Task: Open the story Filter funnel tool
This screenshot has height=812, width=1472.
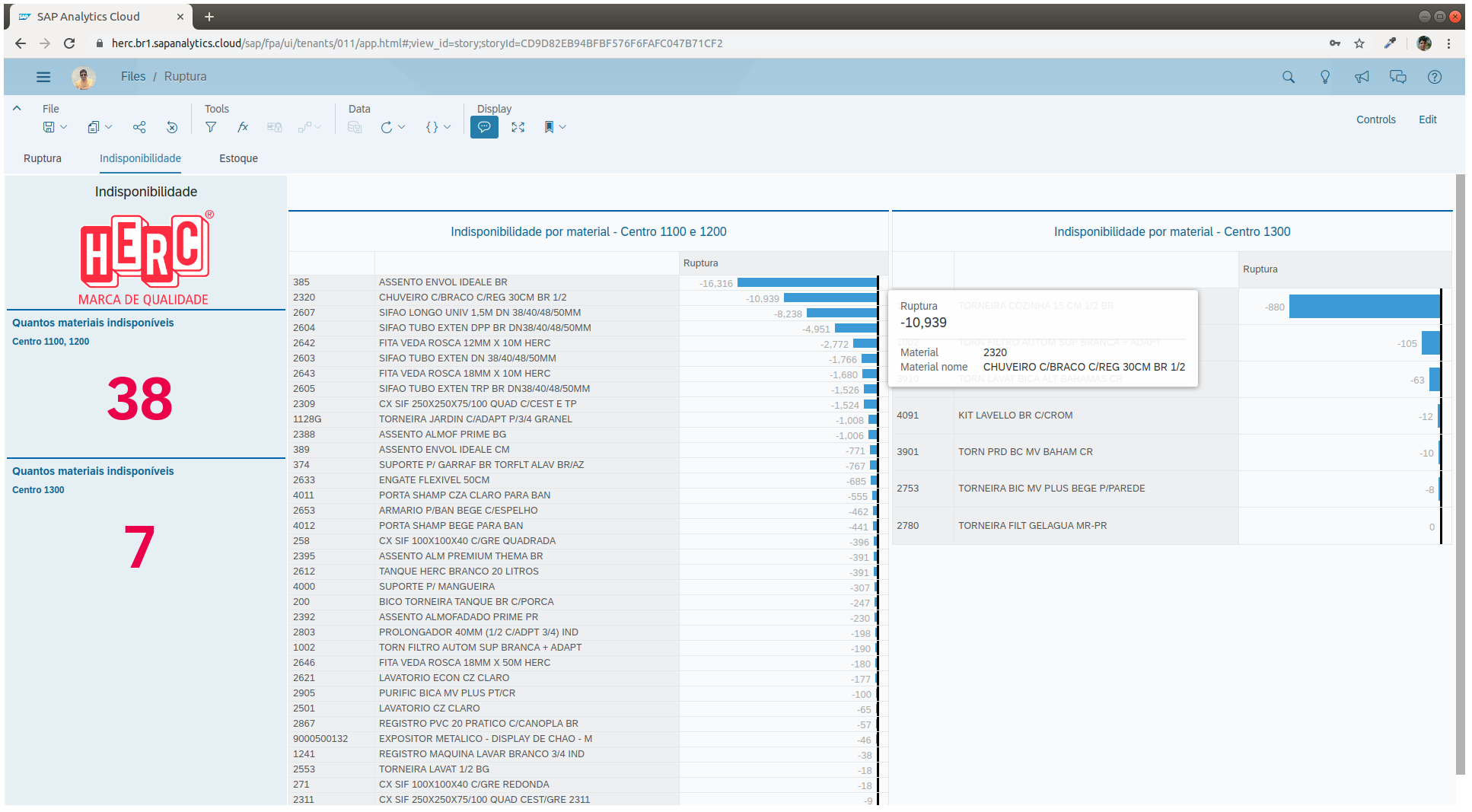Action: click(x=211, y=127)
